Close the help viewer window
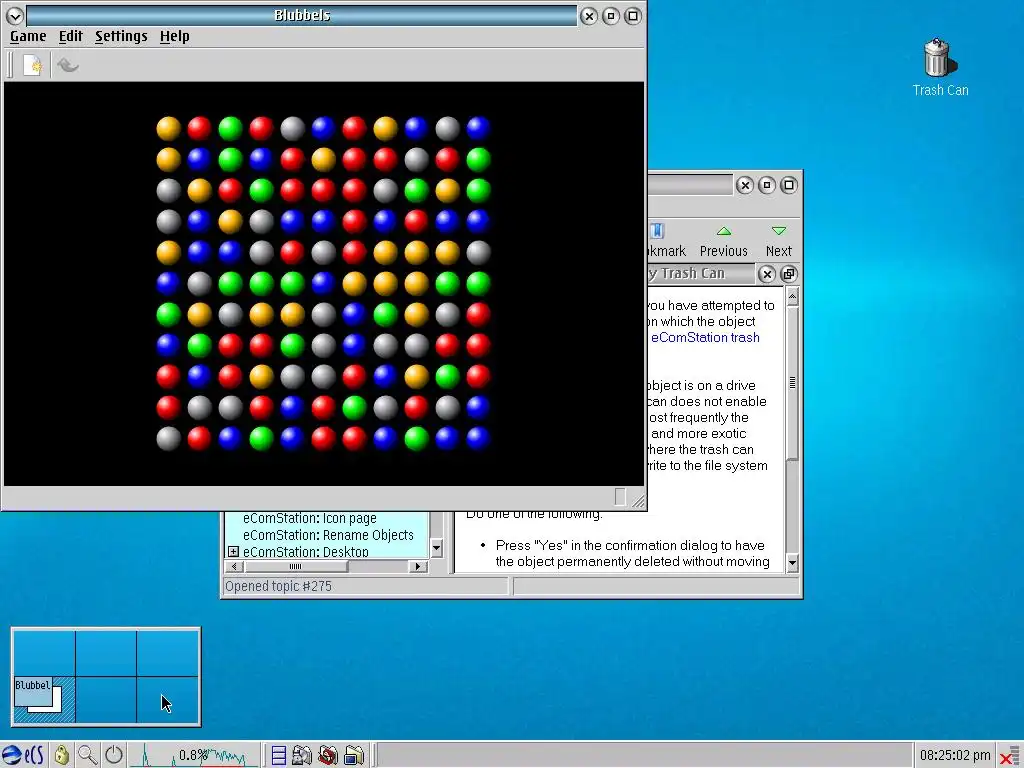This screenshot has width=1024, height=768. 745,185
